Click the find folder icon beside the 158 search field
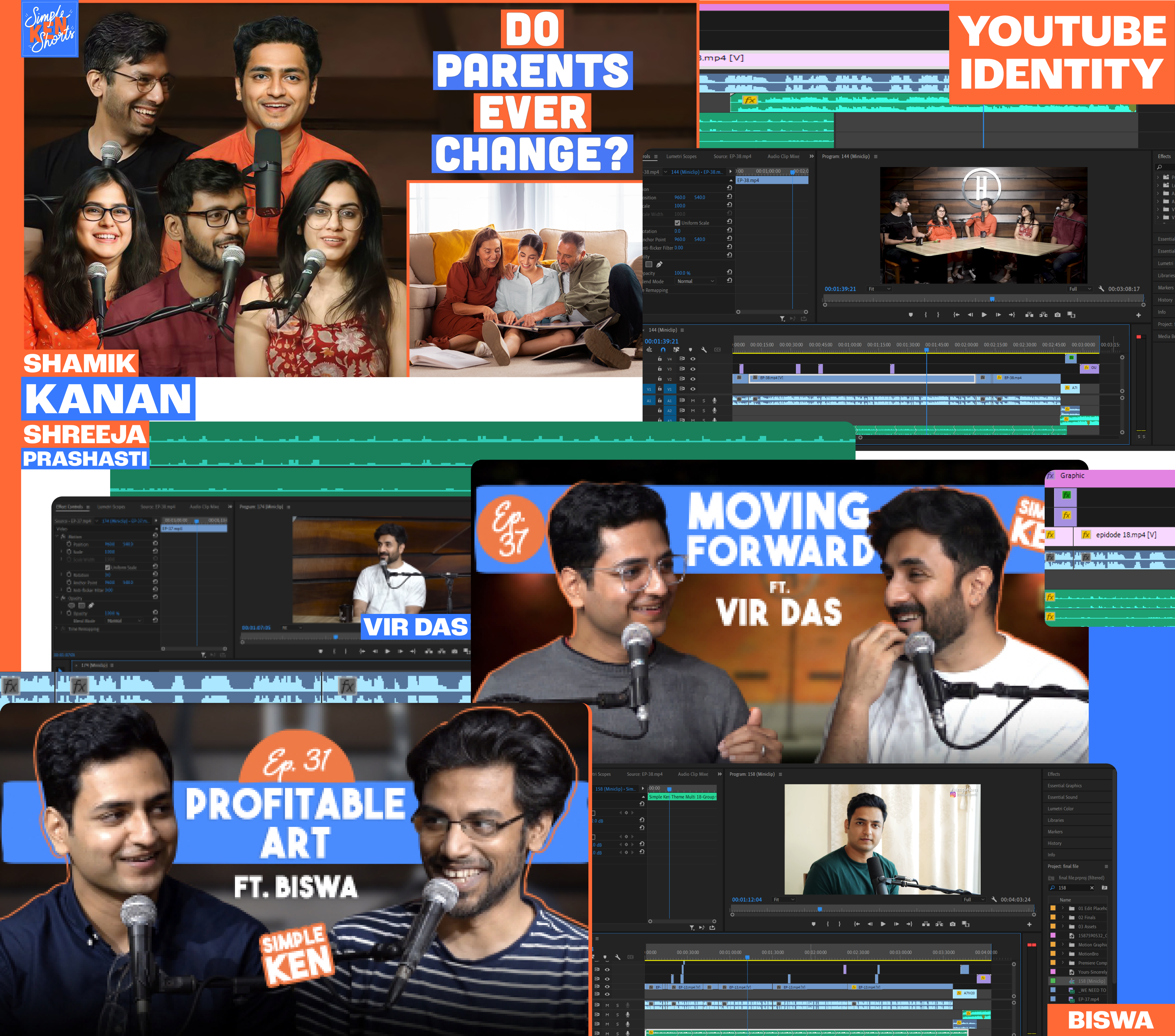1175x1036 pixels. tap(1104, 888)
